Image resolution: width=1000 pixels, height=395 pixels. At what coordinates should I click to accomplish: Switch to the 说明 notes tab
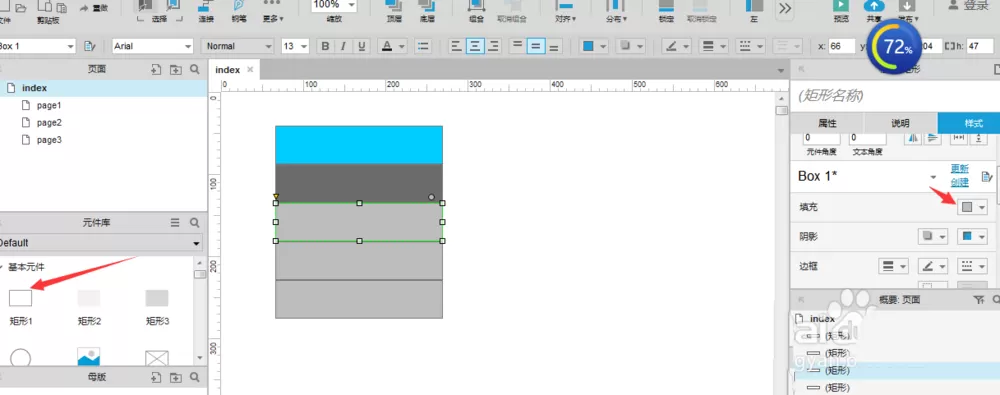point(901,123)
